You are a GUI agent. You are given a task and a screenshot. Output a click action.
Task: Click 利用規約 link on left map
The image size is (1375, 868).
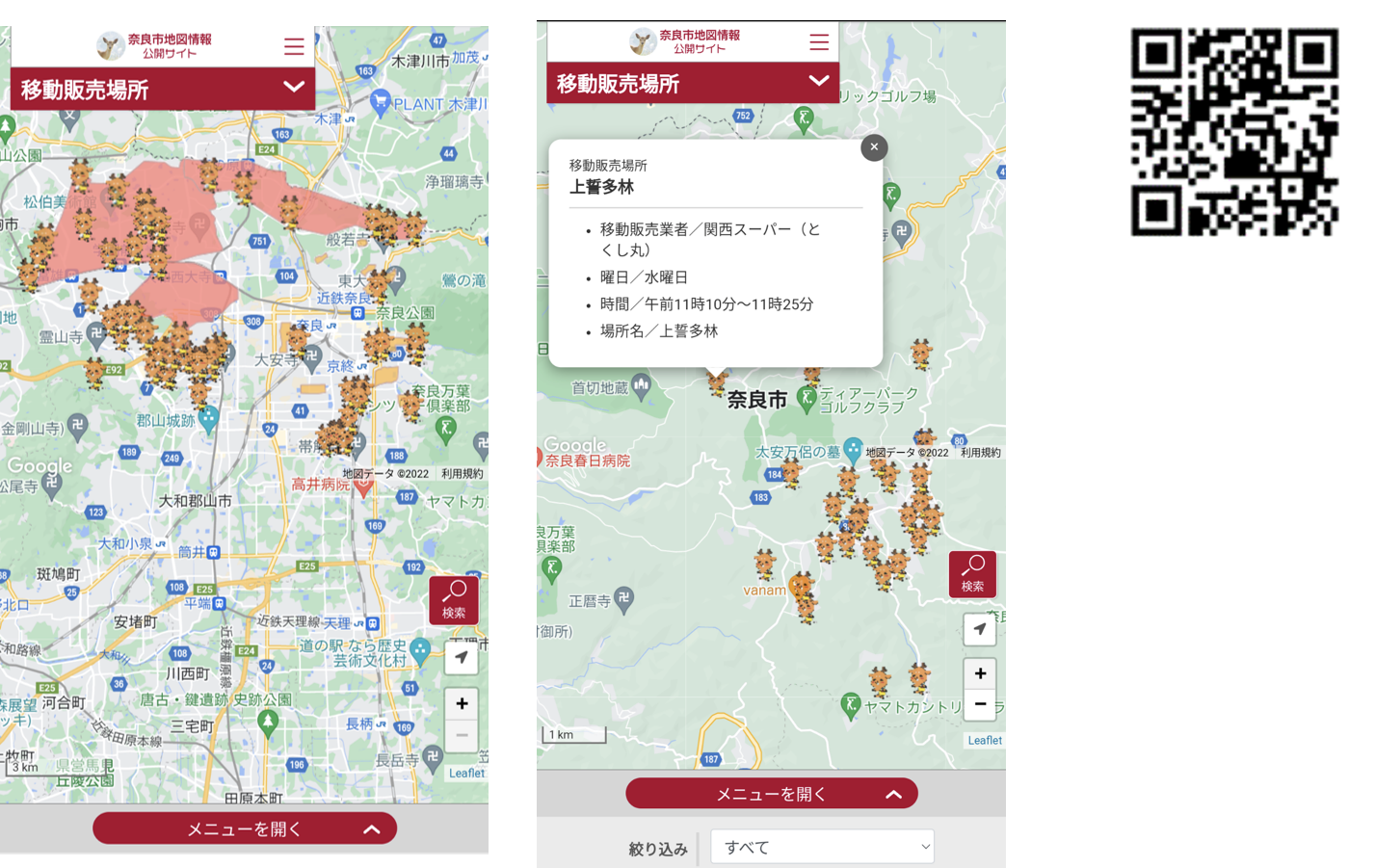[462, 474]
